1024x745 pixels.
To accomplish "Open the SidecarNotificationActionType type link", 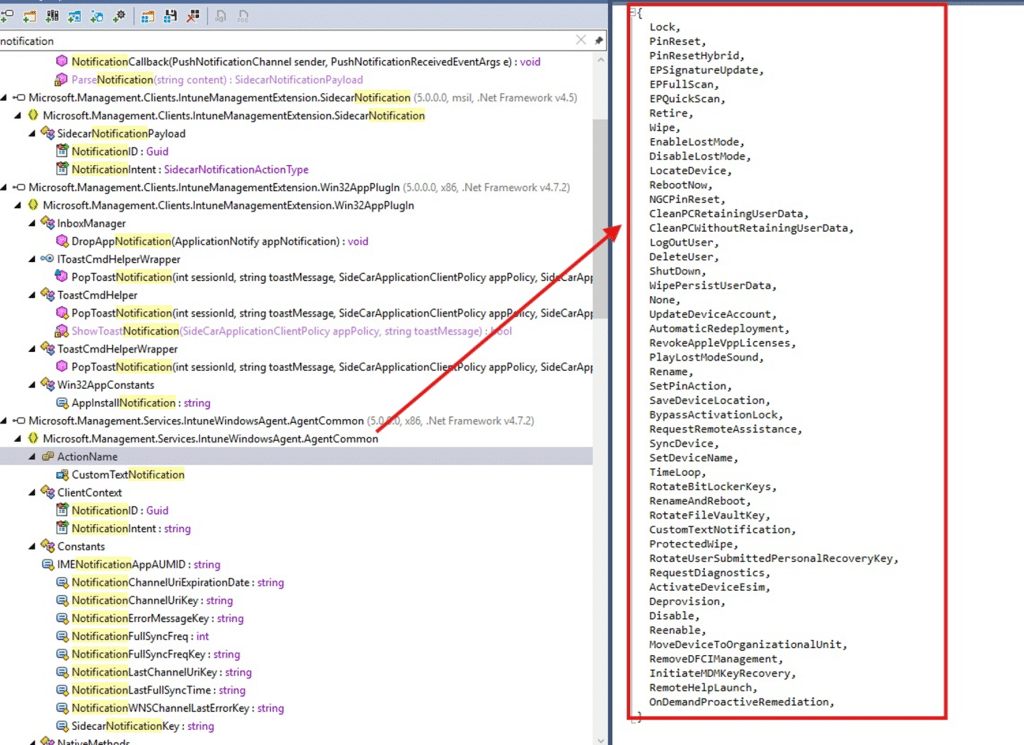I will (236, 169).
